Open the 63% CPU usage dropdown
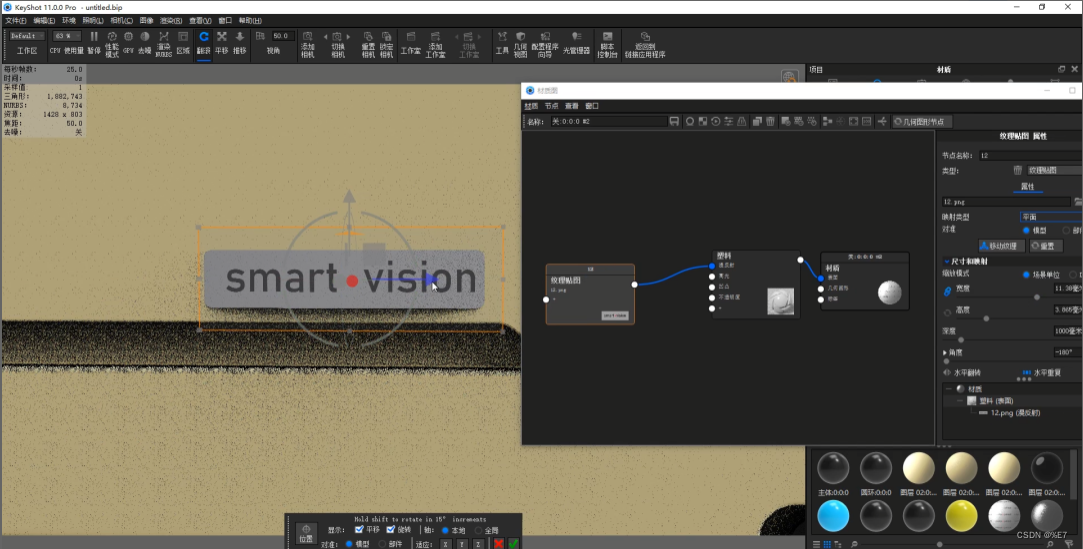This screenshot has width=1083, height=549. 67,36
